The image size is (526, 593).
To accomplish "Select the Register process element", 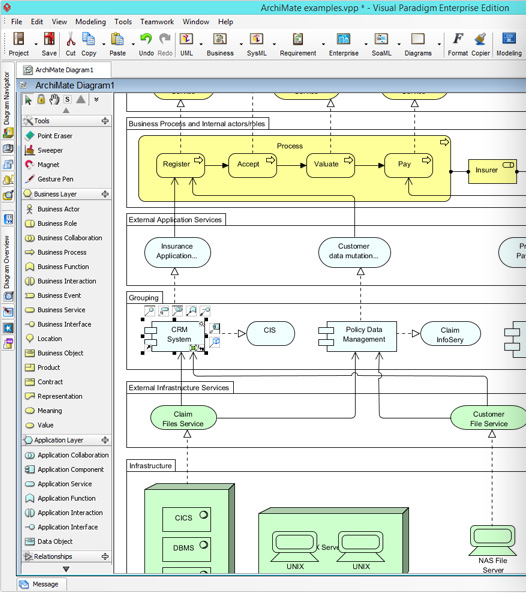I will pos(181,165).
